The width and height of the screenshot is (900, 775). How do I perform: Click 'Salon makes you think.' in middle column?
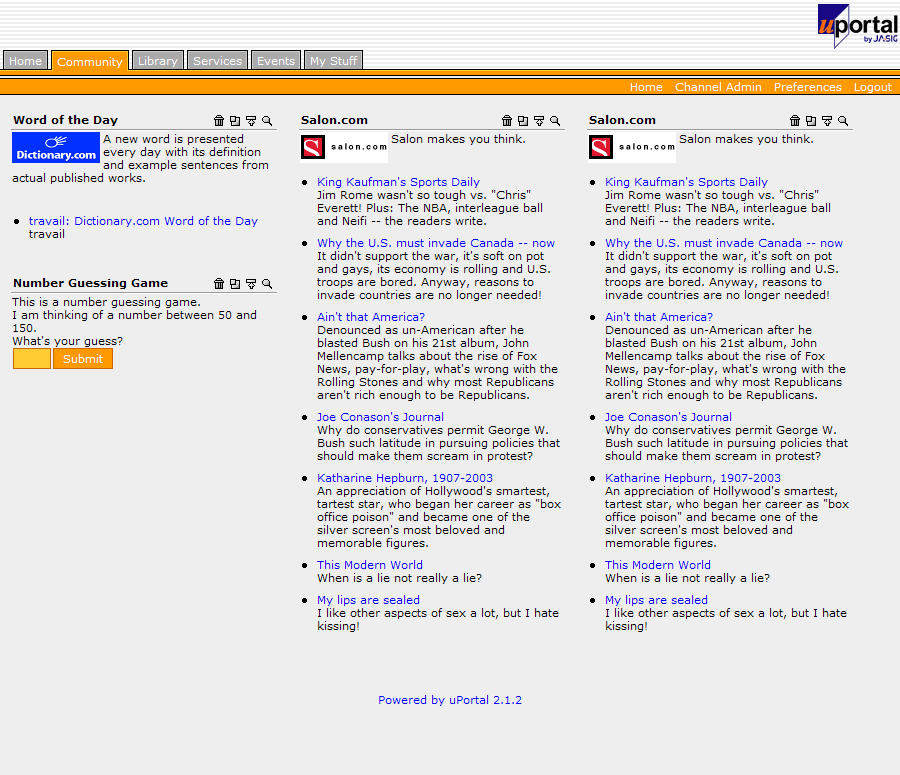pyautogui.click(x=459, y=139)
